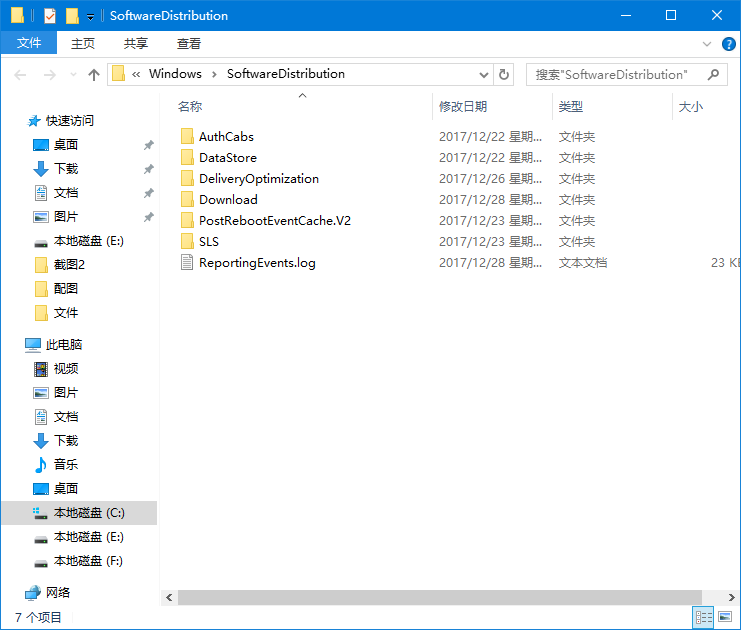This screenshot has height=630, width=741.
Task: Select 网络 in the navigation pane
Action: tap(58, 593)
